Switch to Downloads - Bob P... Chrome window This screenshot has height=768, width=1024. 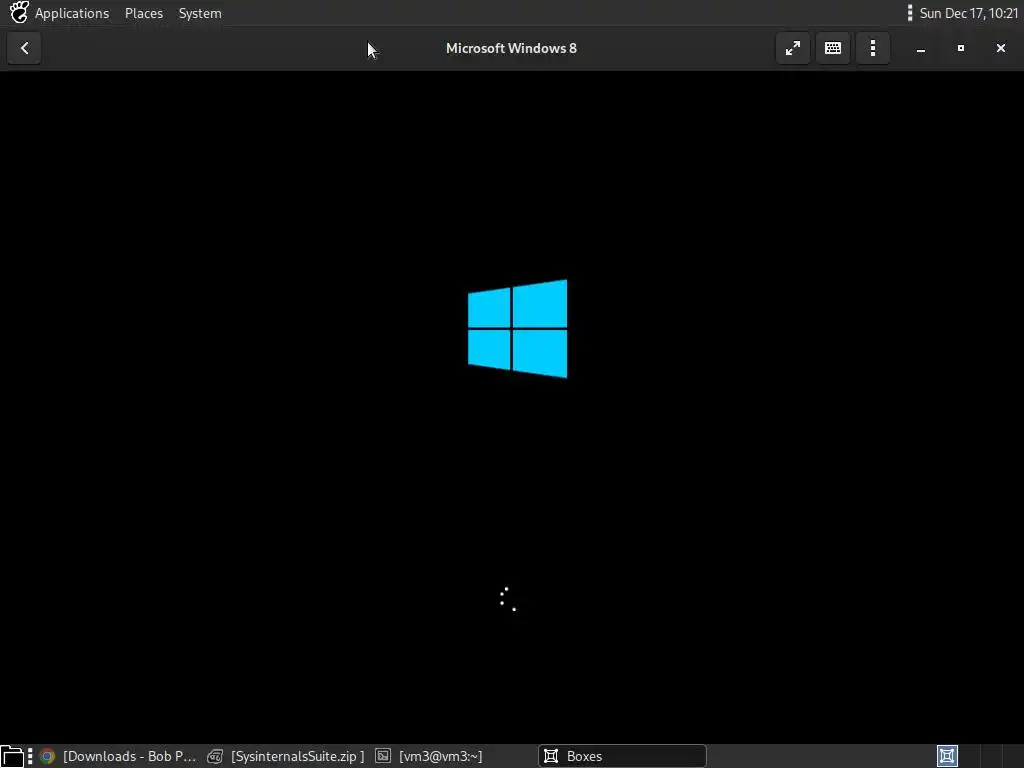pos(118,756)
